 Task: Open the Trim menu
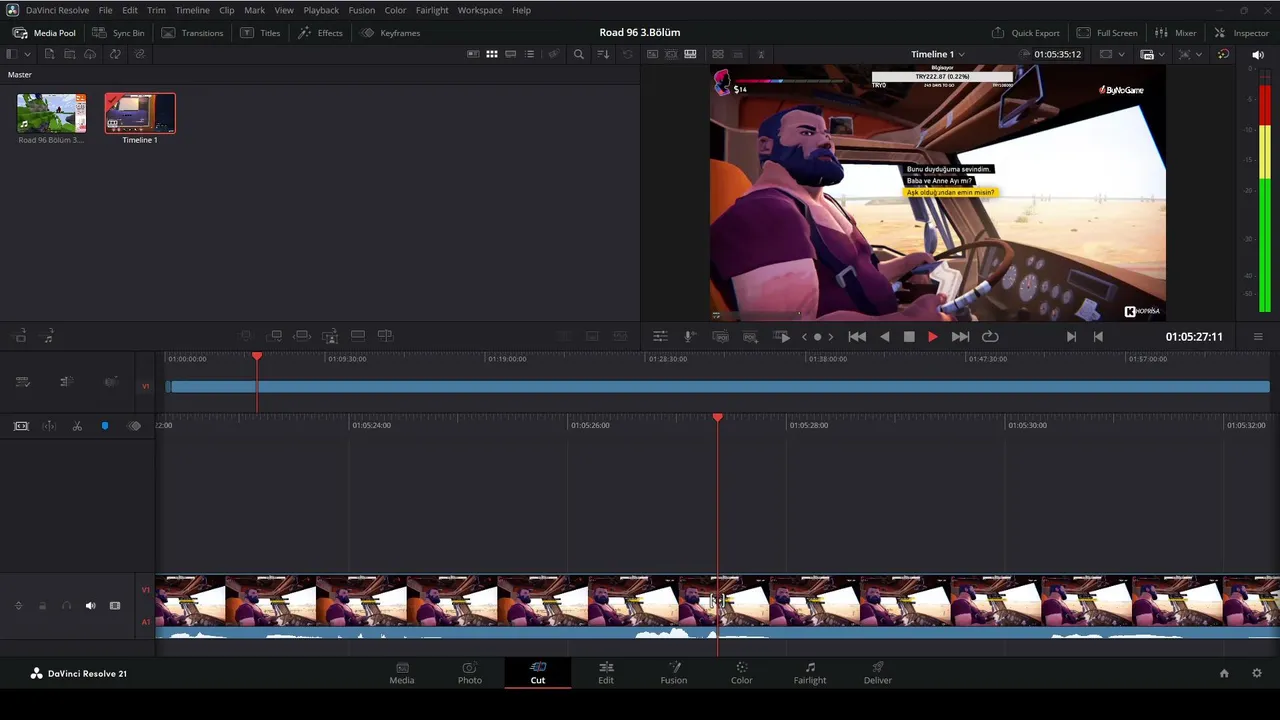pos(156,10)
